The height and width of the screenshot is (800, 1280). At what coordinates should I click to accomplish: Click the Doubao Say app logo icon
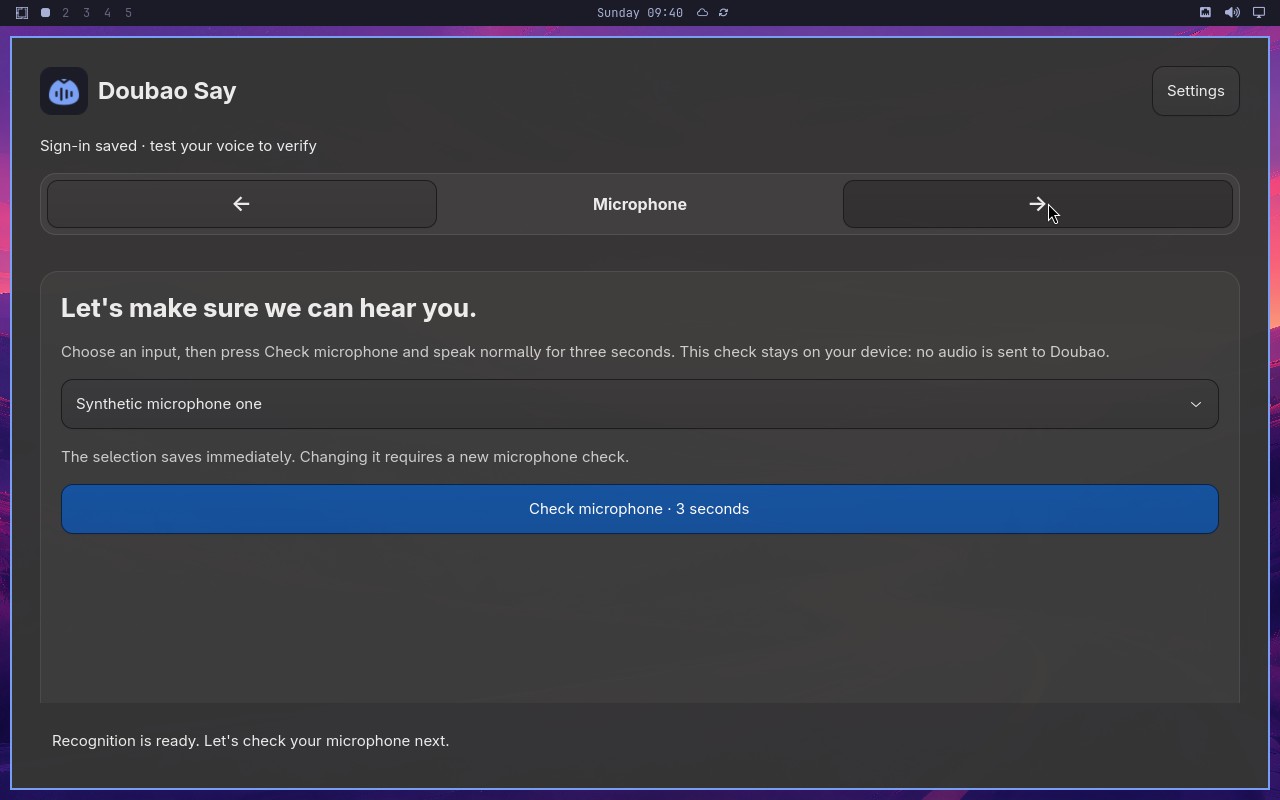(x=64, y=91)
